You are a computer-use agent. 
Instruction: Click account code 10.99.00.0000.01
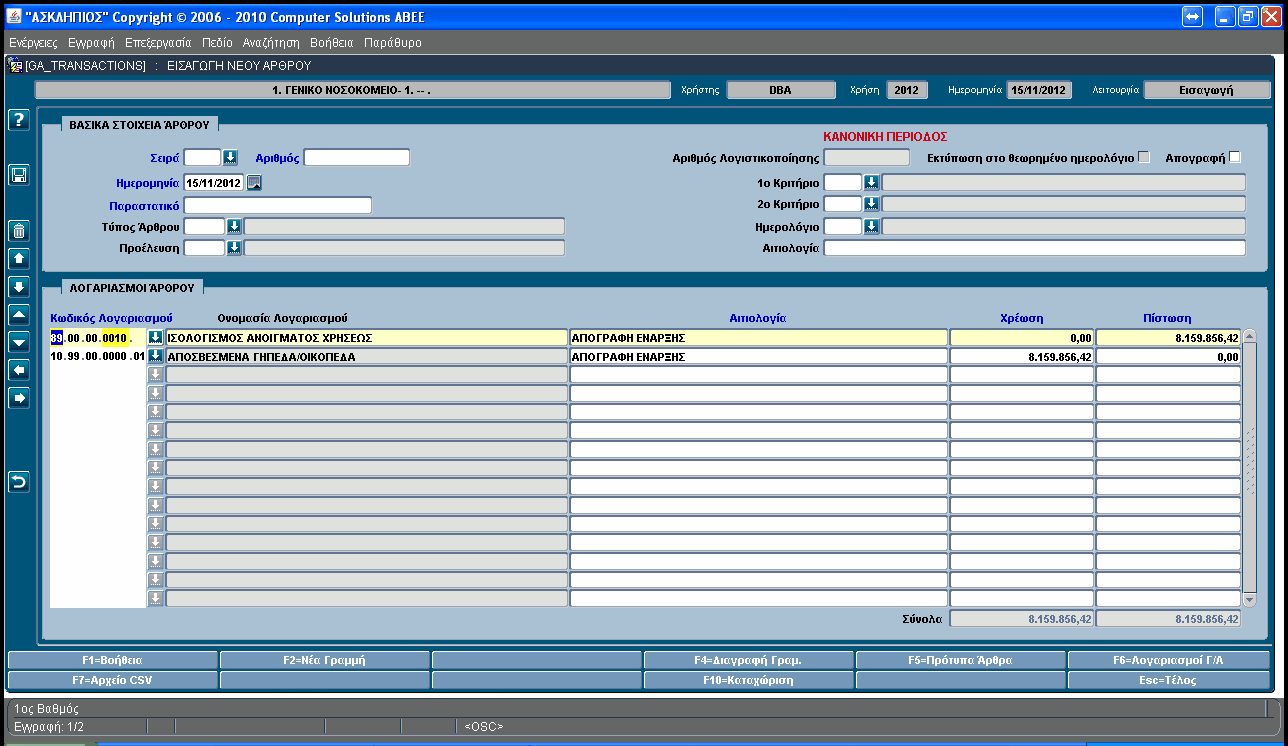click(x=98, y=356)
